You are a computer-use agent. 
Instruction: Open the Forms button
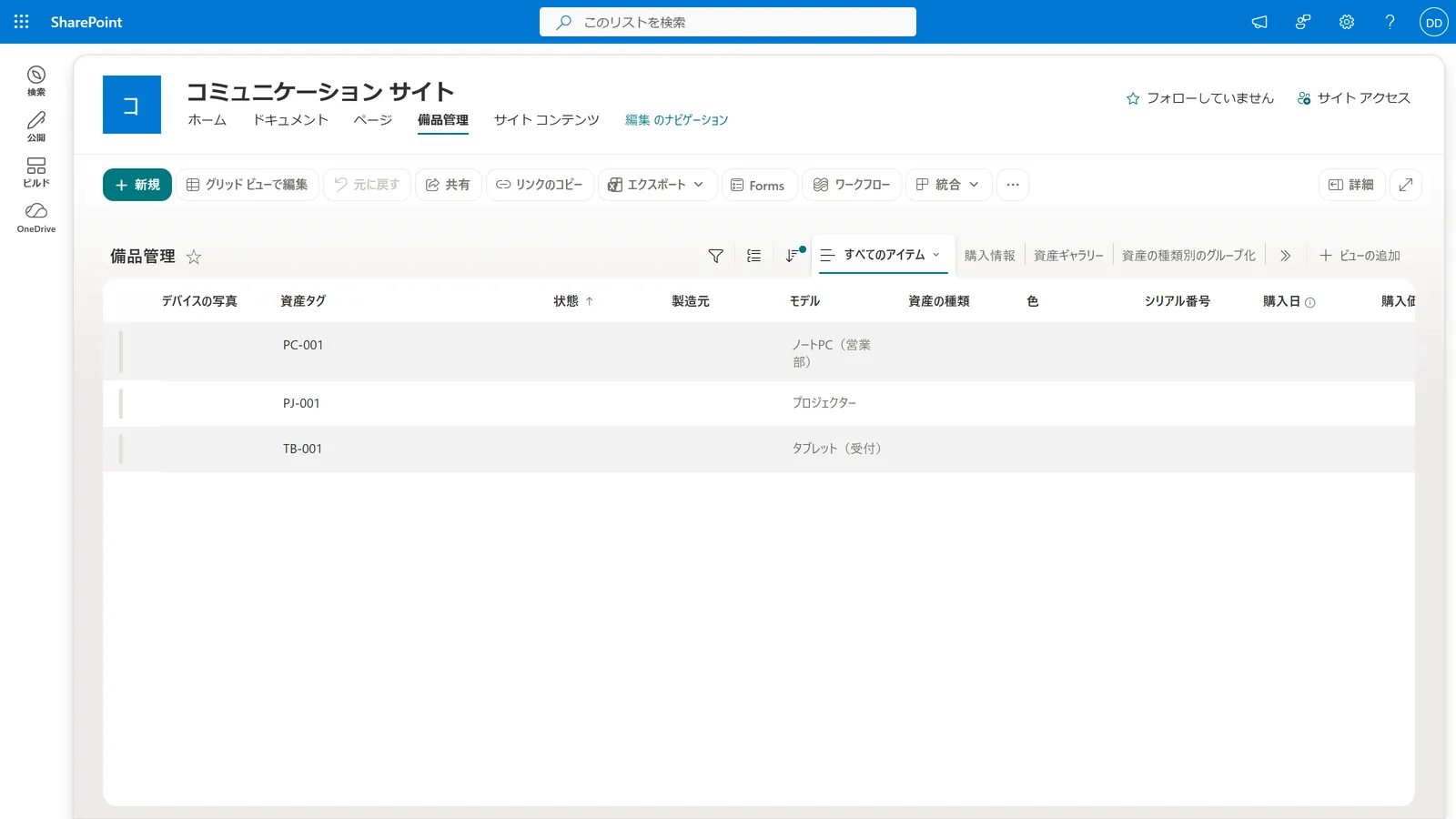[x=760, y=185]
